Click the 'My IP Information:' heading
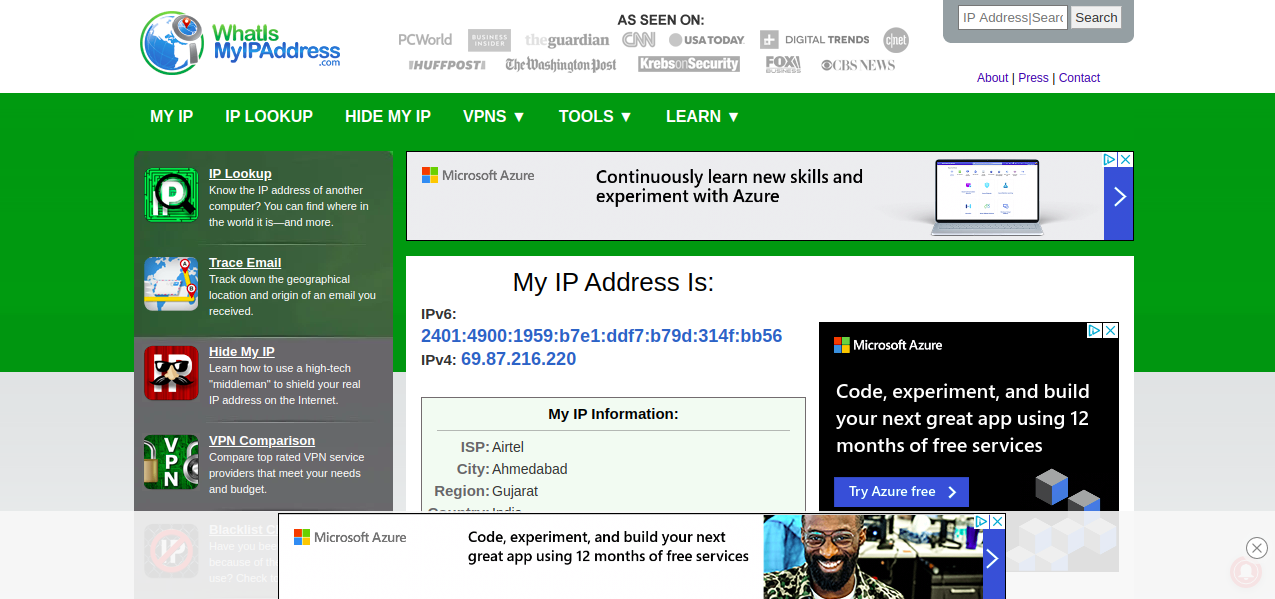 [613, 414]
